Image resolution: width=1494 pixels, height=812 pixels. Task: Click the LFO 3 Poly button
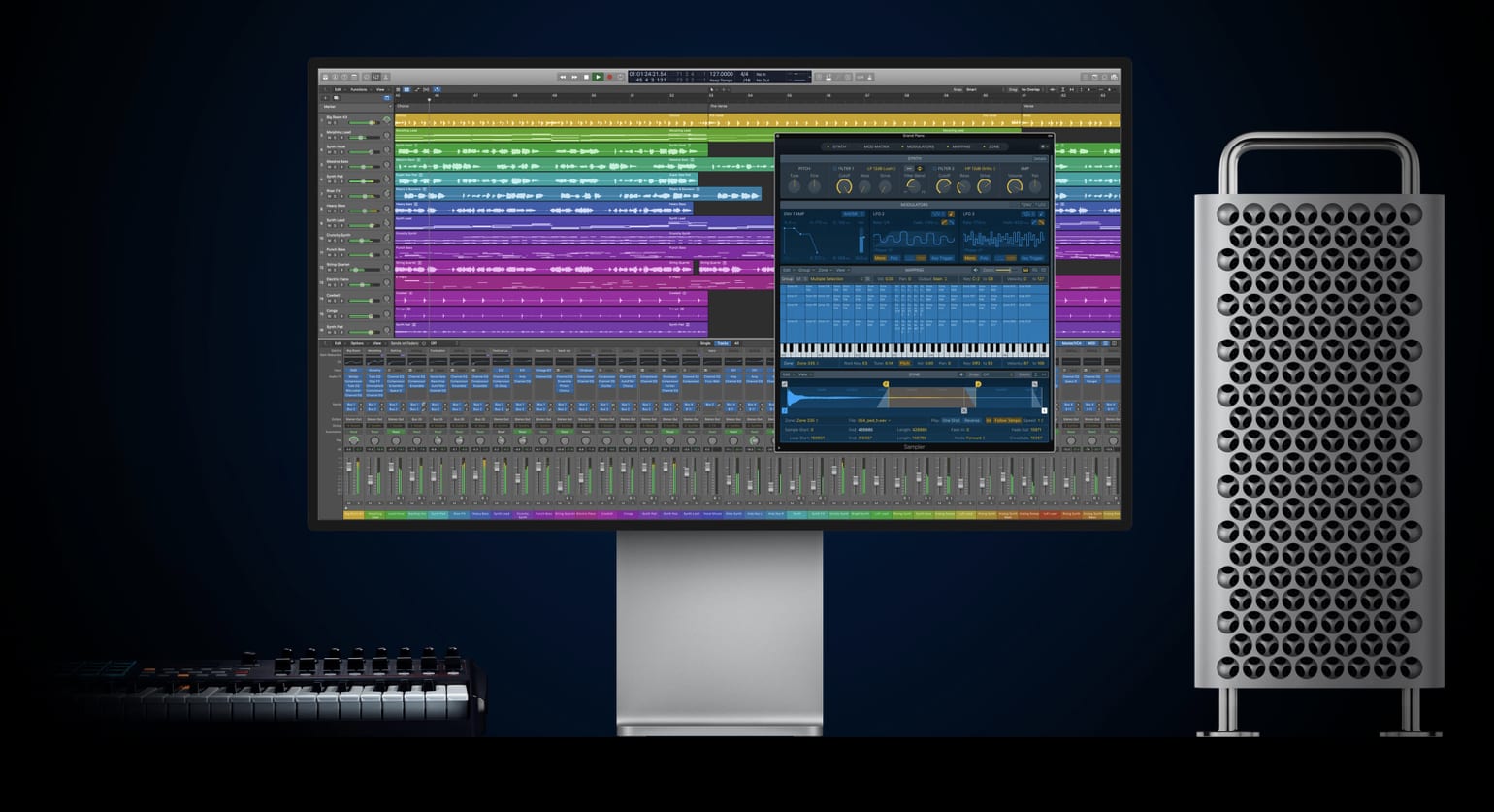pyautogui.click(x=983, y=258)
